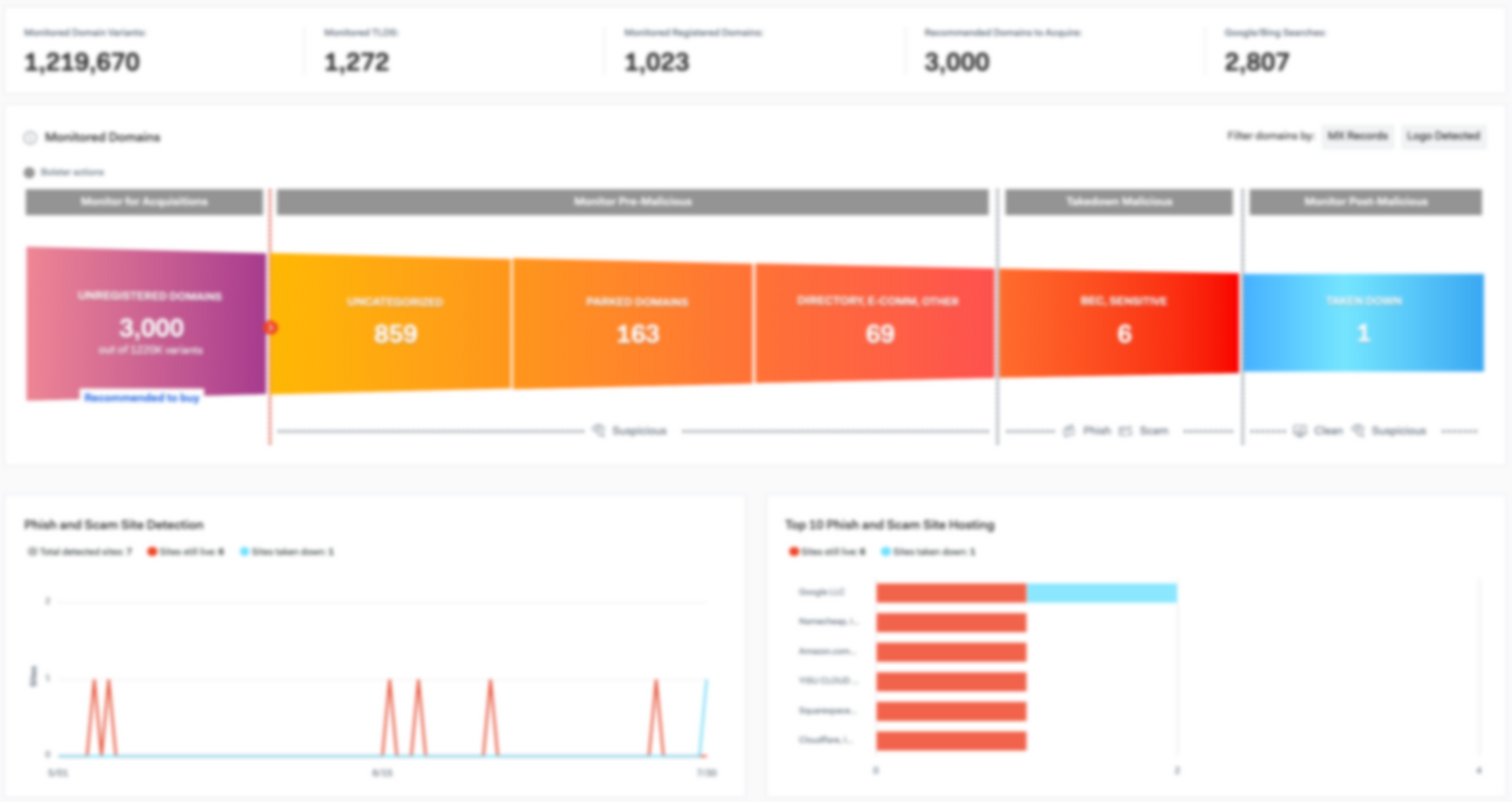Toggle Sites taken down legend in Detection chart
This screenshot has height=802, width=1512.
tap(287, 552)
